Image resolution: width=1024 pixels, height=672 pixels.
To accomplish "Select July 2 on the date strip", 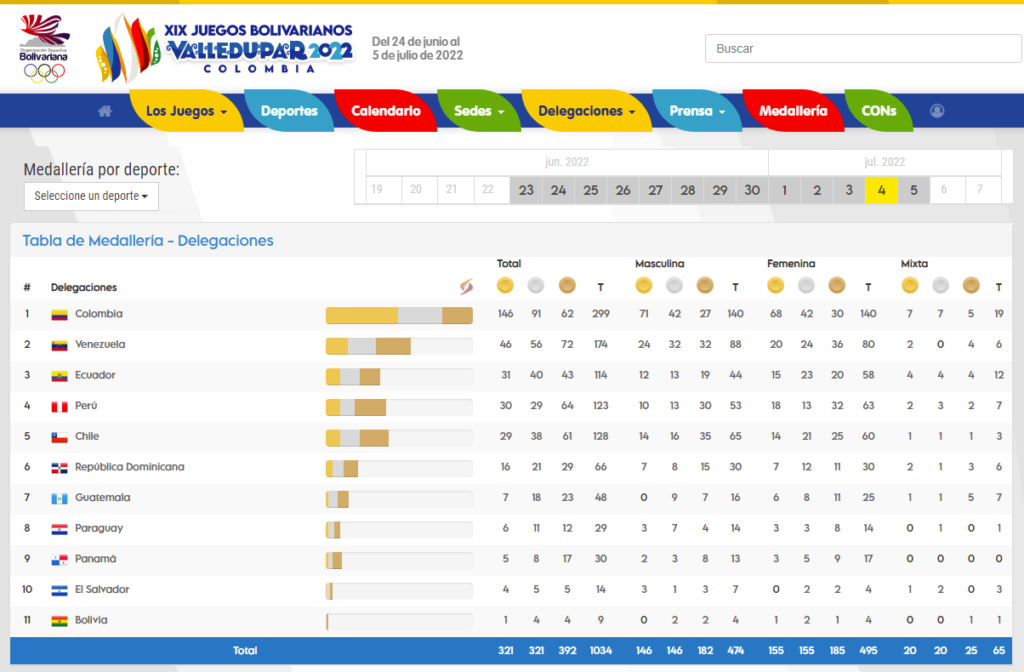I will coord(816,190).
